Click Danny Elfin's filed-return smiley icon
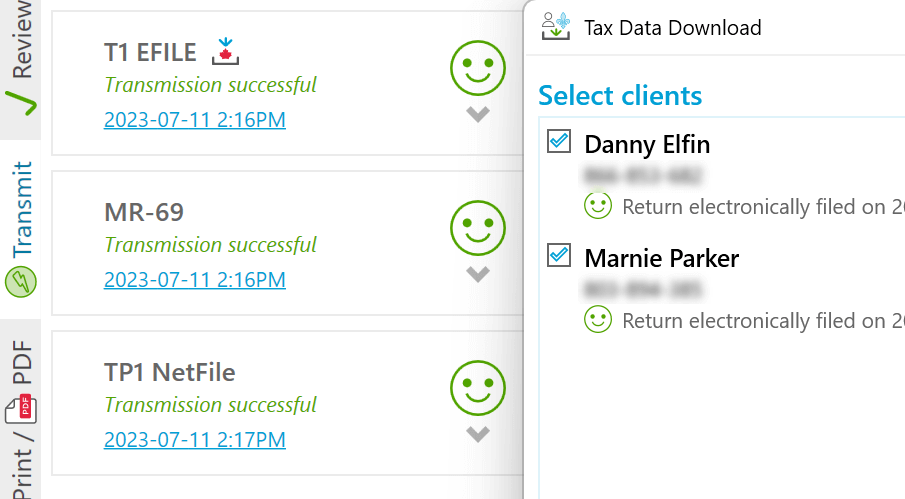Viewport: 905px width, 499px height. (x=598, y=205)
